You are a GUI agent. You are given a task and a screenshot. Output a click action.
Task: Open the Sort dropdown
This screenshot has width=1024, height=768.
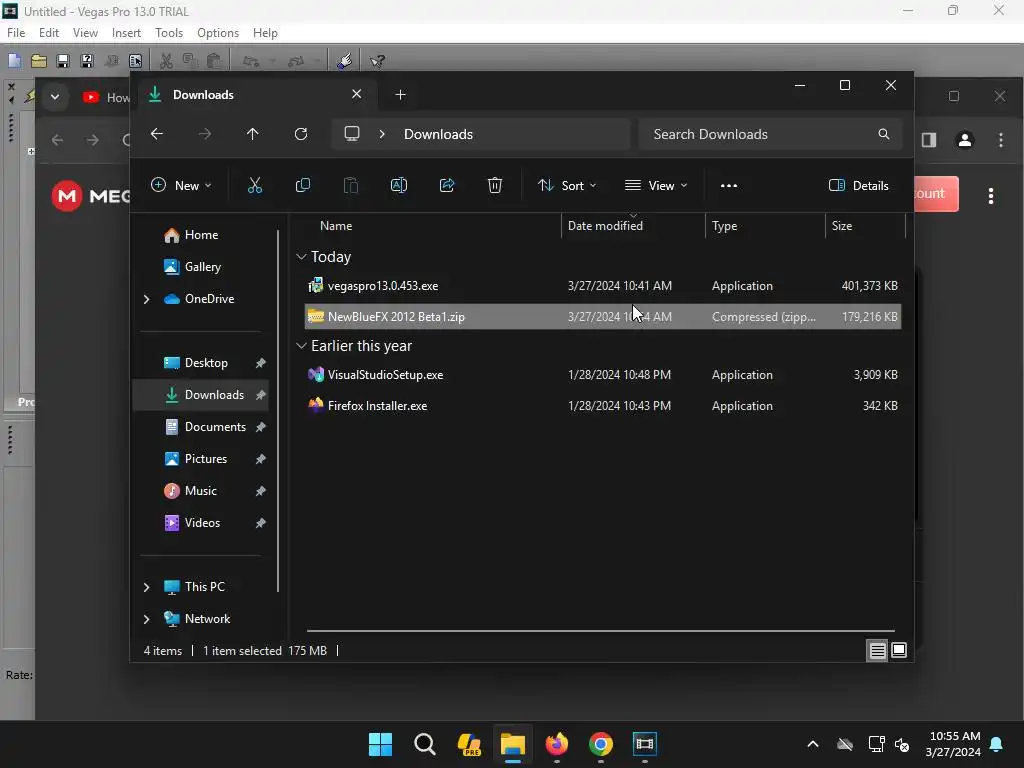pos(566,185)
